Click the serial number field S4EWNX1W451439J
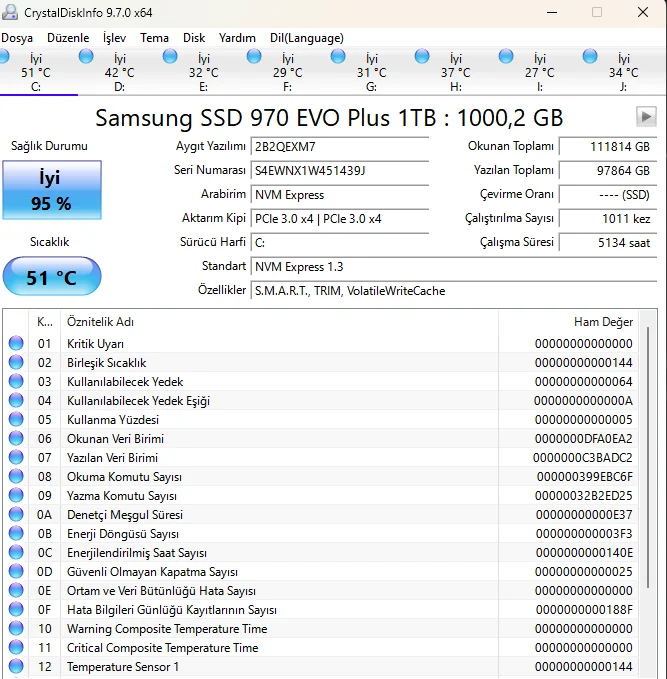The width and height of the screenshot is (667, 679). tap(340, 171)
